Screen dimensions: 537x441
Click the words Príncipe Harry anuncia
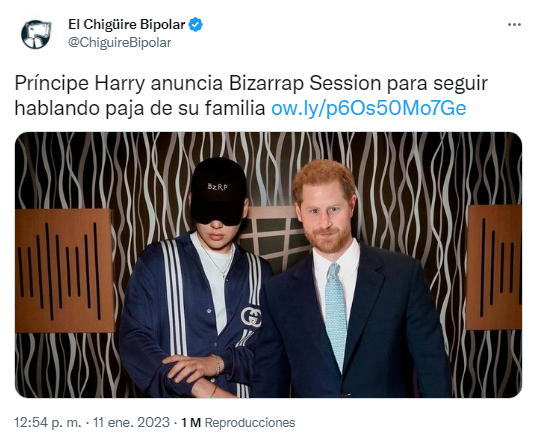tap(119, 83)
